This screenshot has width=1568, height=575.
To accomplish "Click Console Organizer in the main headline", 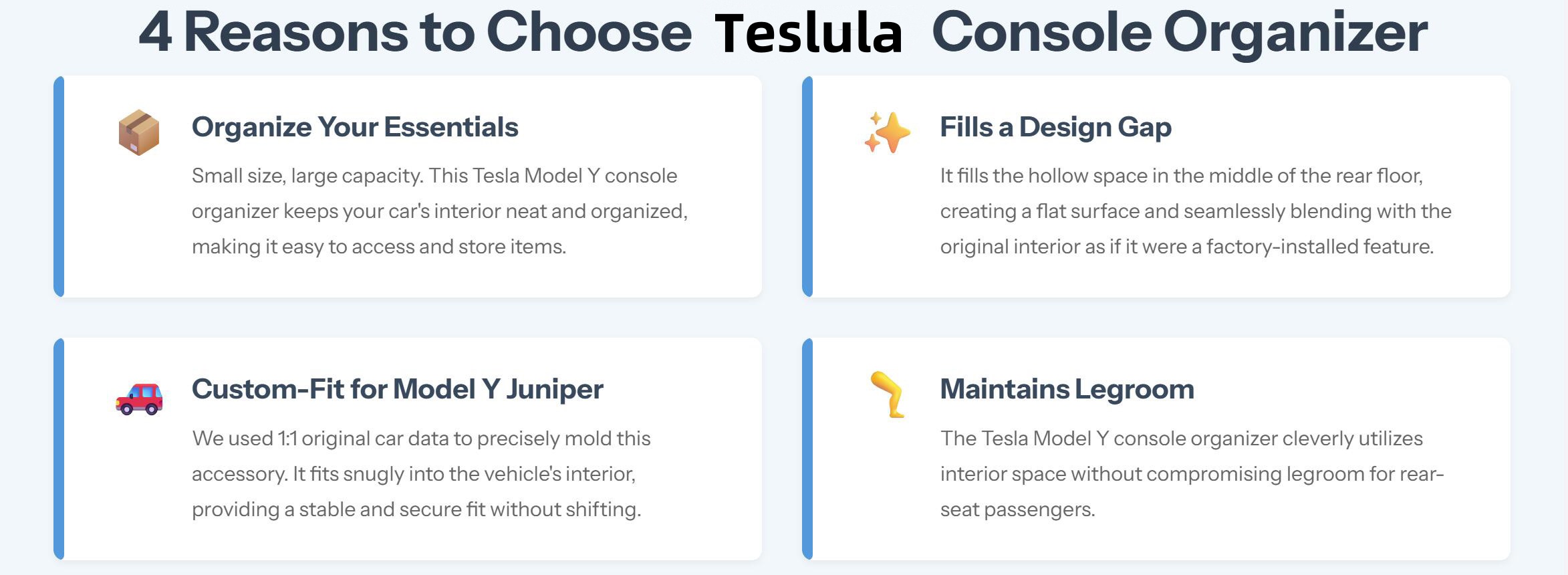I will (1179, 32).
